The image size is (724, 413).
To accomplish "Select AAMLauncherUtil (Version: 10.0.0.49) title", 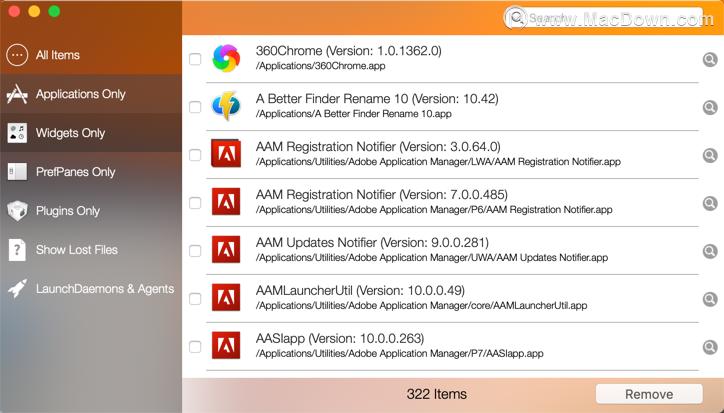I will pyautogui.click(x=360, y=291).
